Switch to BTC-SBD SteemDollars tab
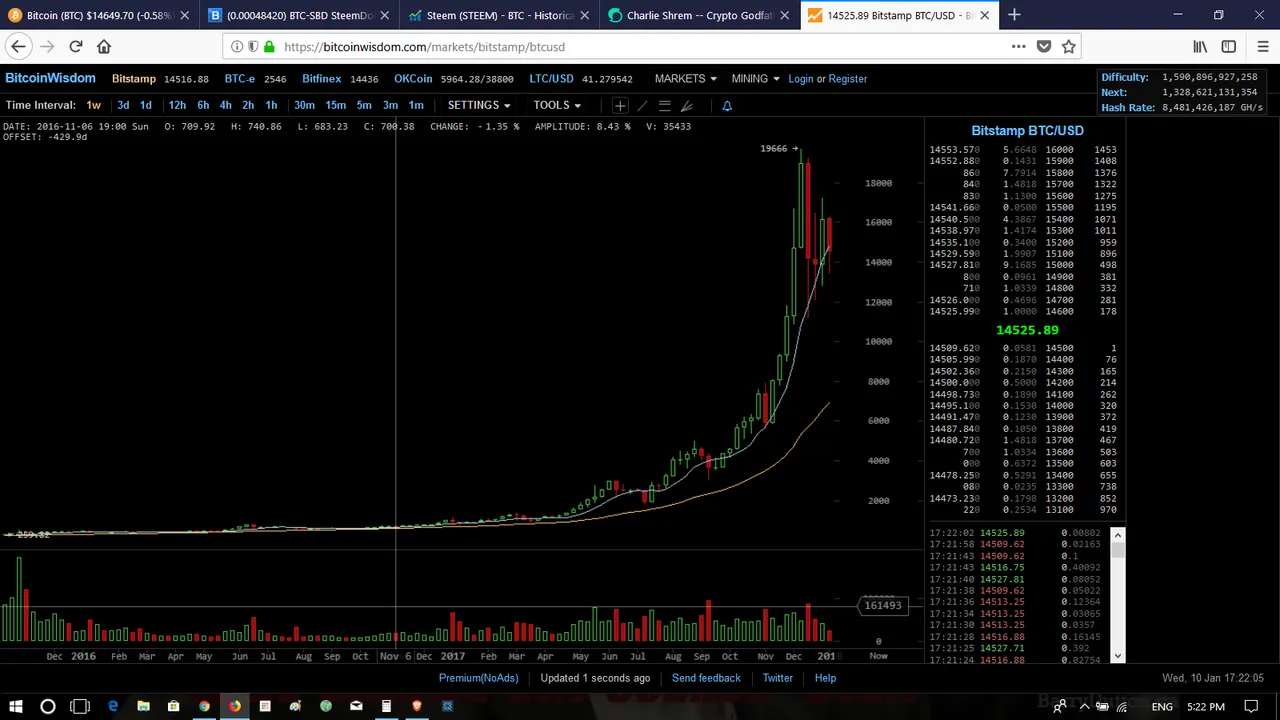Screen dimensions: 1280x720 [x=298, y=15]
